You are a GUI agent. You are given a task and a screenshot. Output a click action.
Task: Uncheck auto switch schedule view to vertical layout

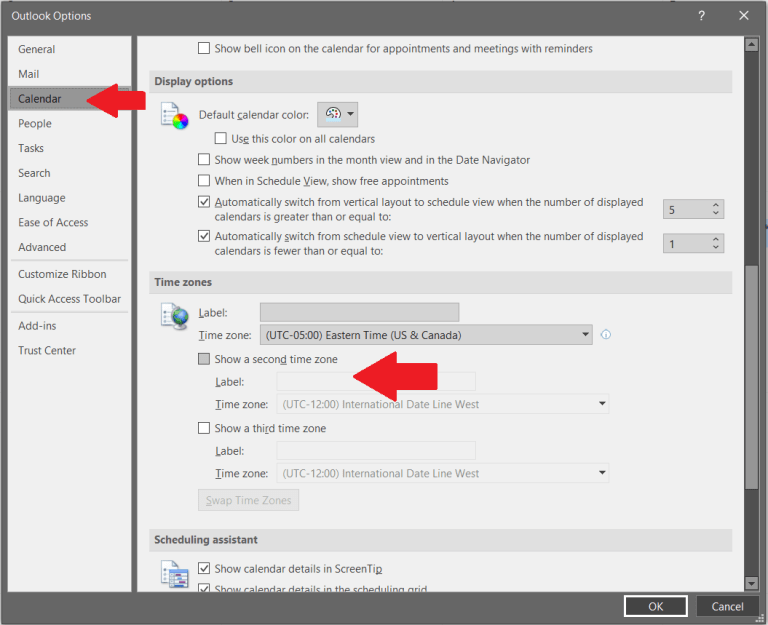pos(204,236)
